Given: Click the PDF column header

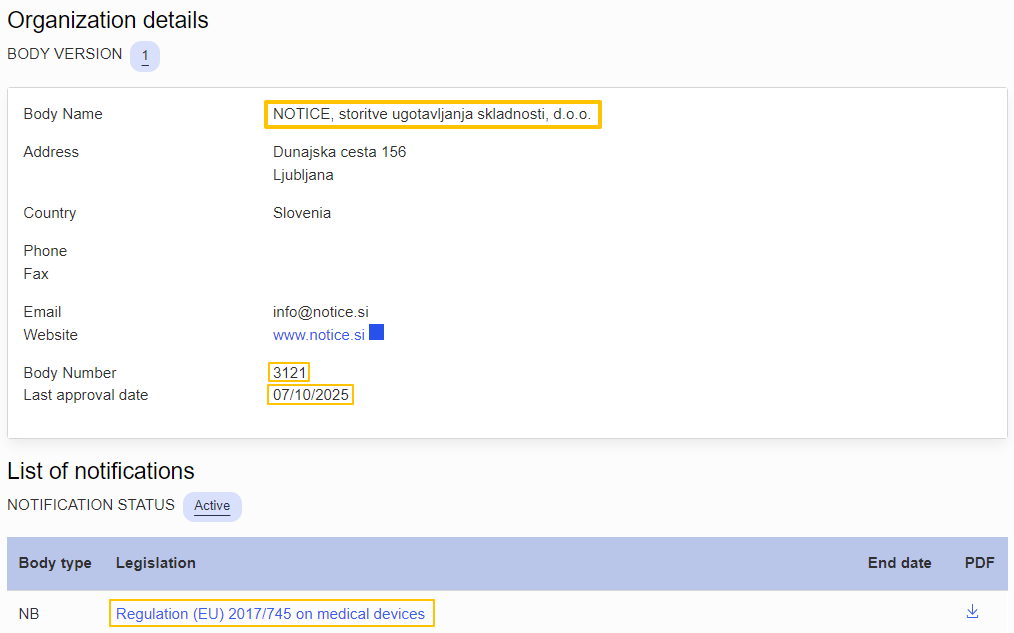Looking at the screenshot, I should (x=979, y=563).
